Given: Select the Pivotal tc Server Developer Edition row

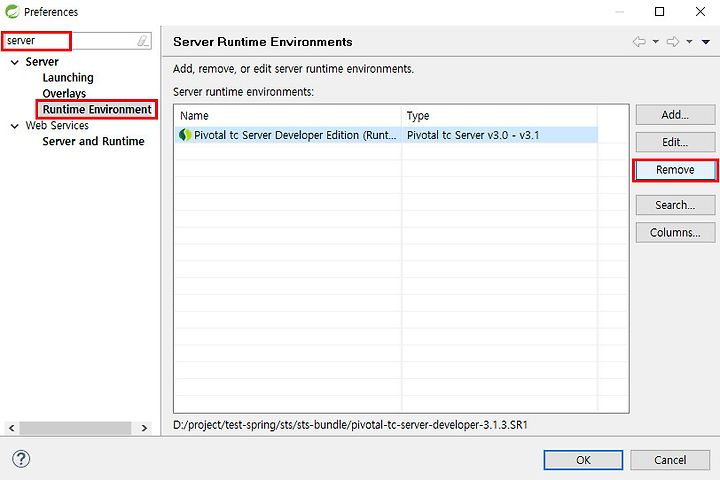Looking at the screenshot, I should coord(386,135).
